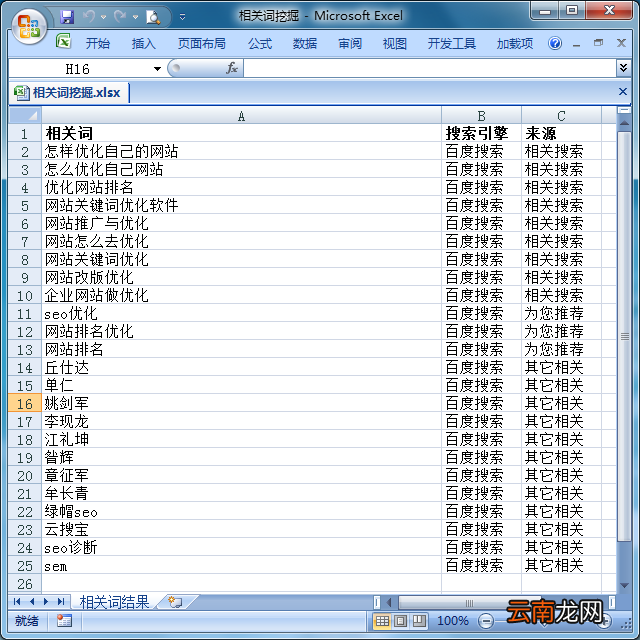
Task: Close the workbook with the ribbon X
Action: pos(621,43)
